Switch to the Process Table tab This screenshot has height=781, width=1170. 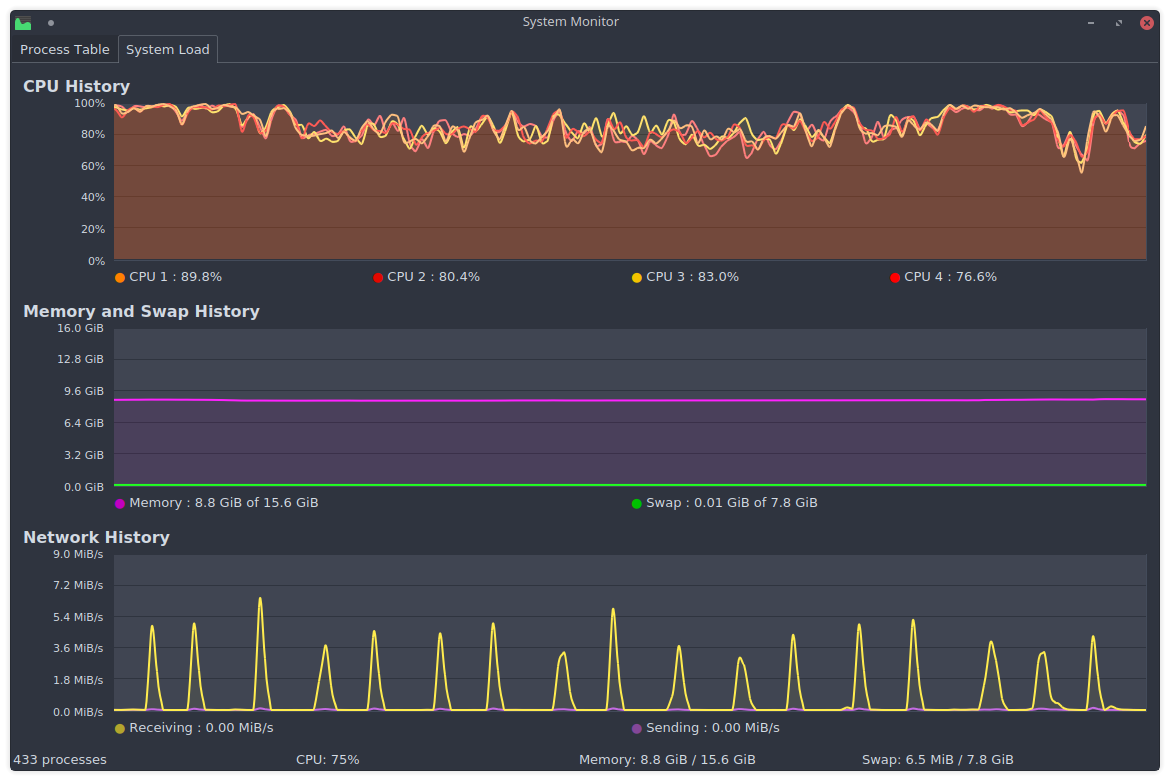coord(65,50)
